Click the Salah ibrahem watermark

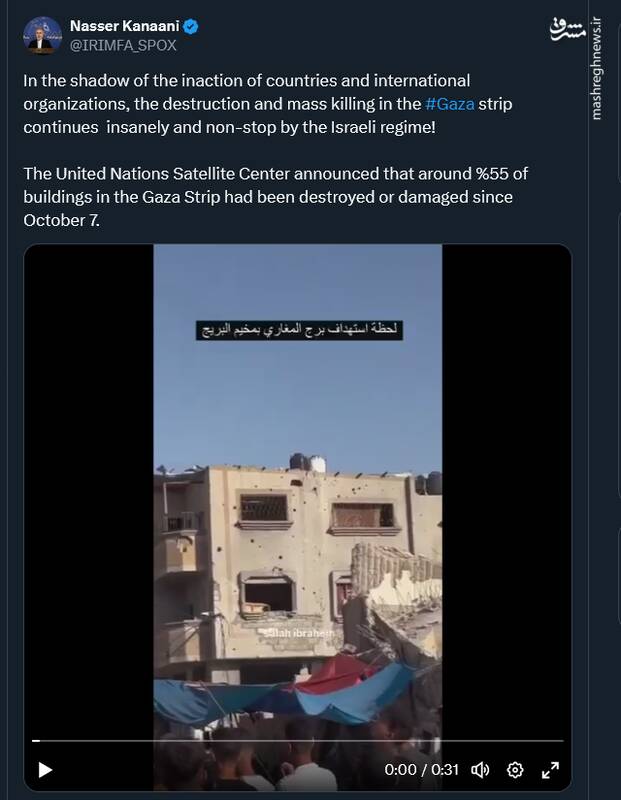299,633
